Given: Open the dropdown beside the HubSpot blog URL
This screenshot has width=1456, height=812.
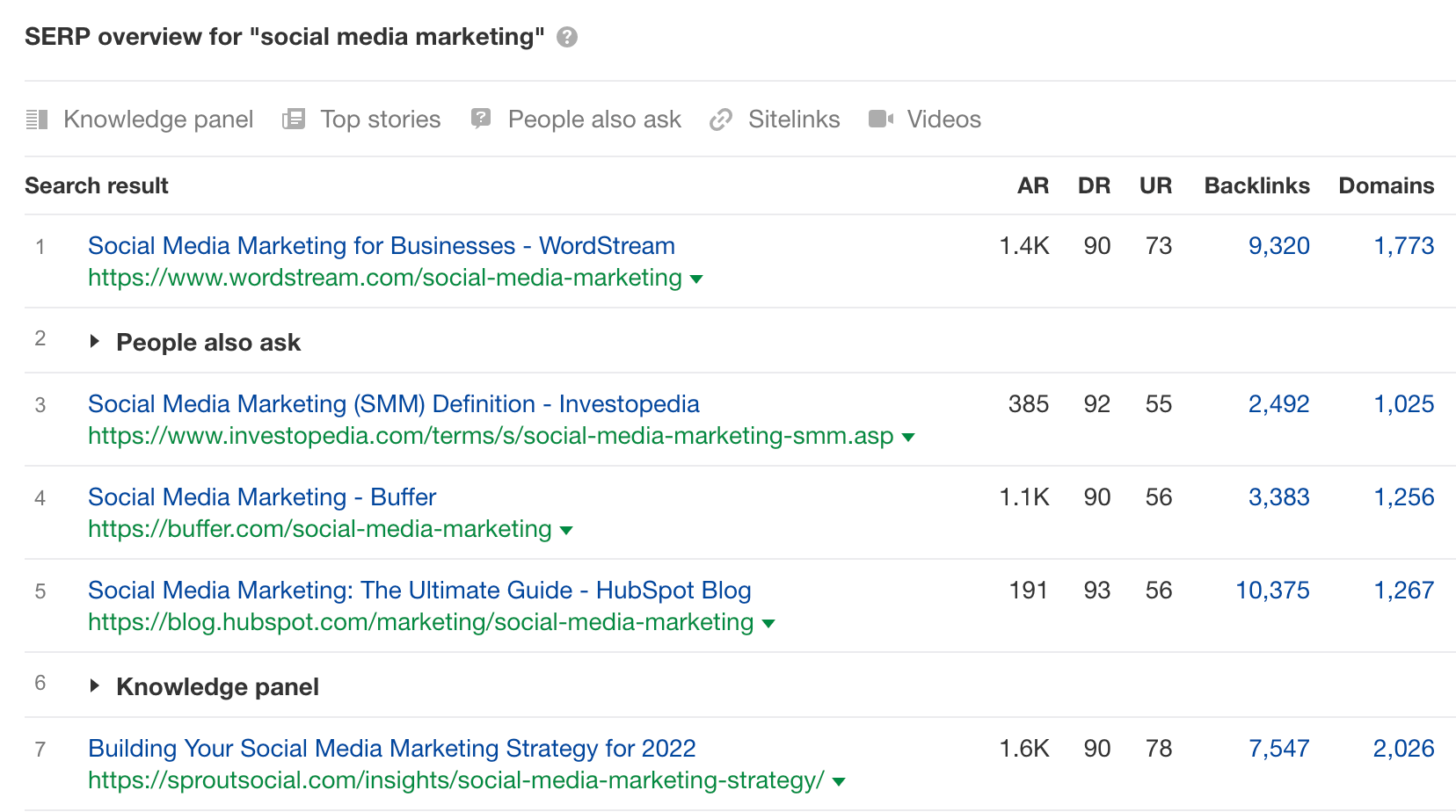Looking at the screenshot, I should (768, 623).
